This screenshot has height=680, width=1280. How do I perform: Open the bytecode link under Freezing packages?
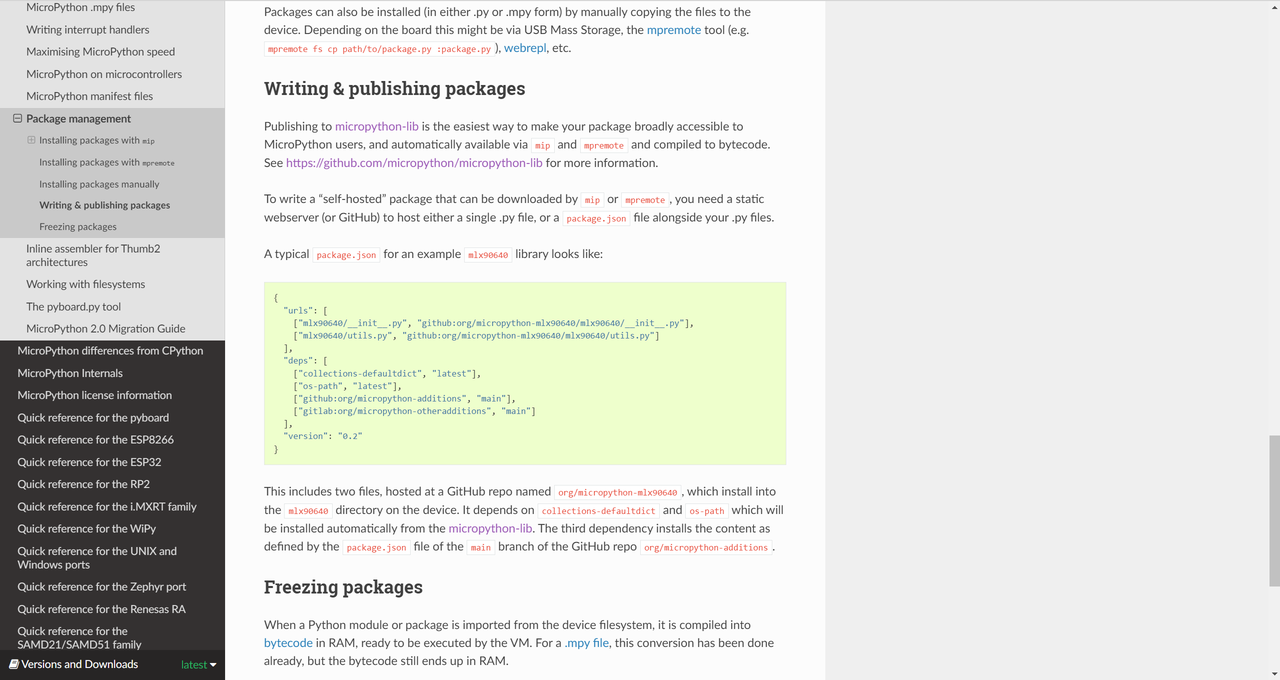tap(288, 642)
